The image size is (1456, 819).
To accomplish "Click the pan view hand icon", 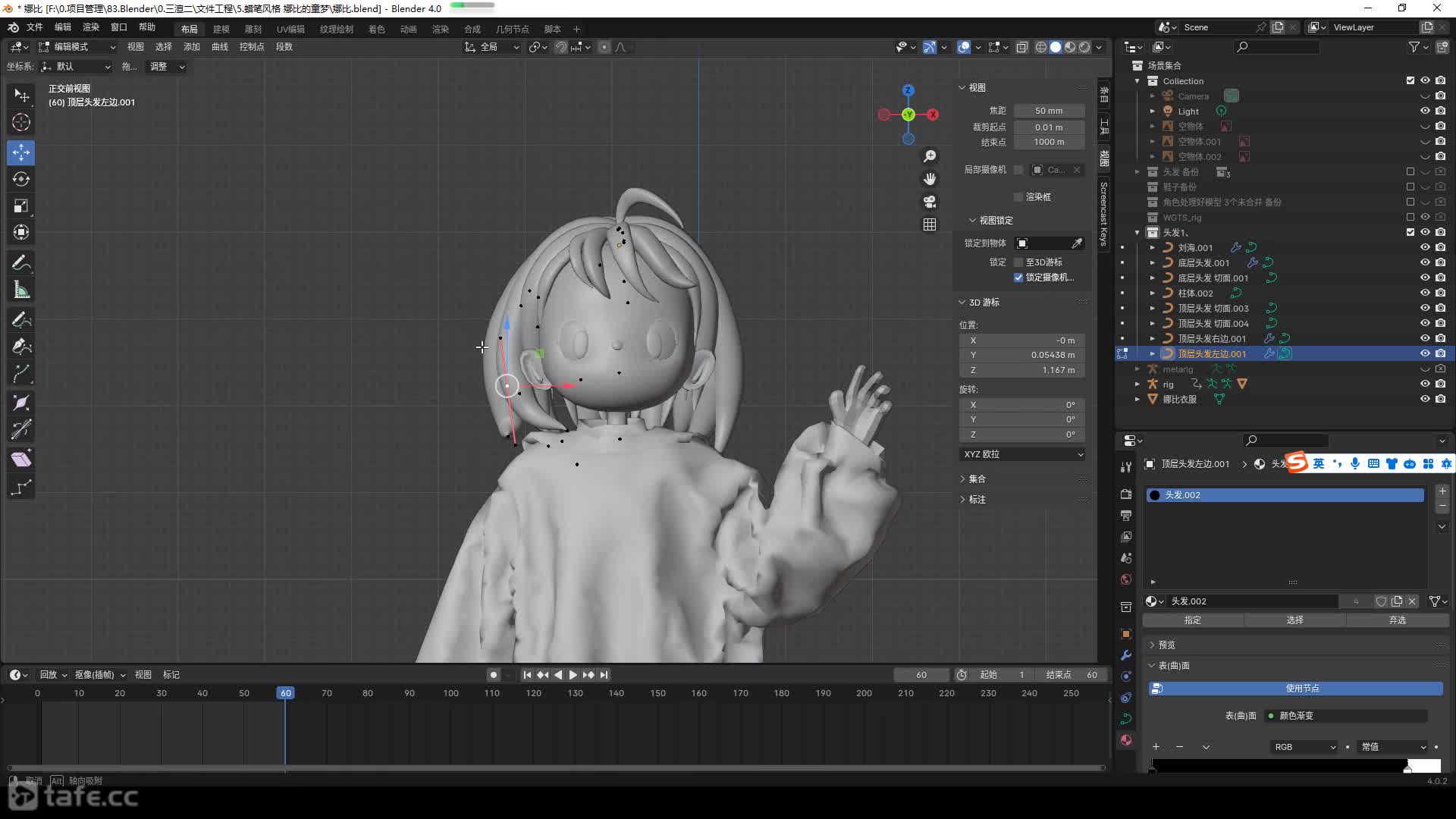I will [930, 179].
